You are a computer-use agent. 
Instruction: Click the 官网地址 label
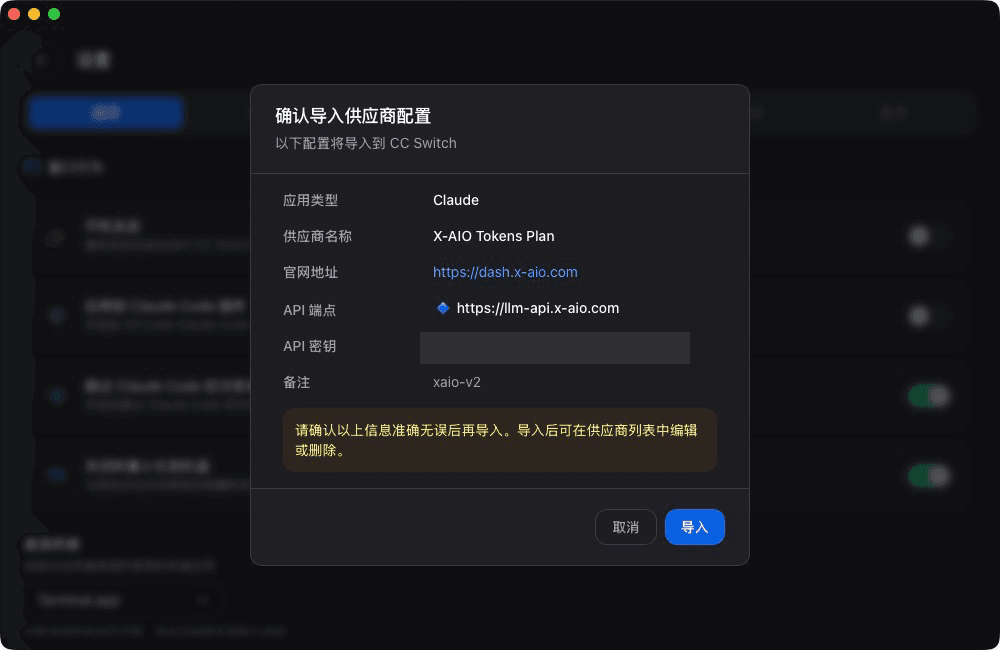[311, 272]
